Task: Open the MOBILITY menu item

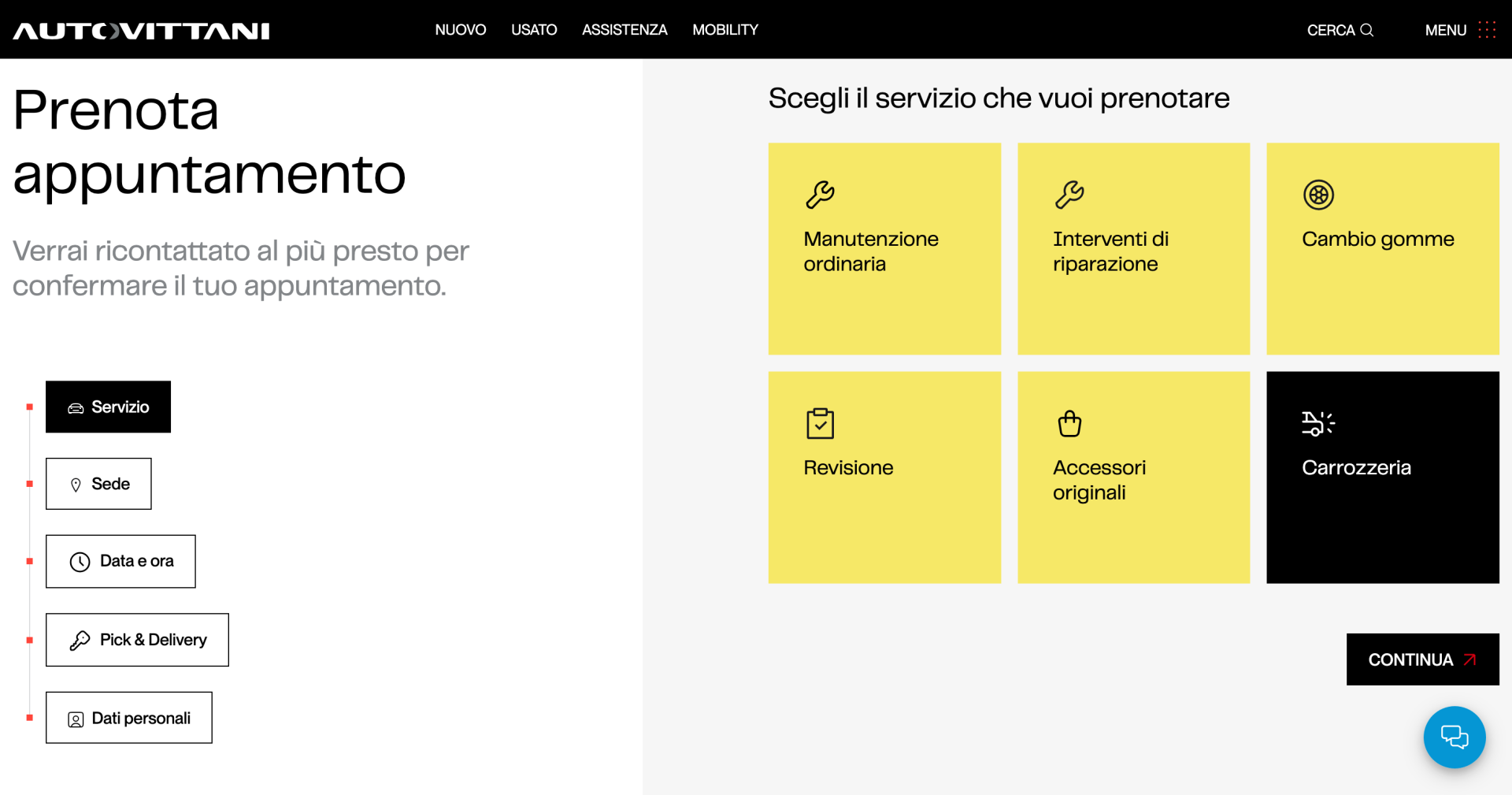Action: (725, 30)
